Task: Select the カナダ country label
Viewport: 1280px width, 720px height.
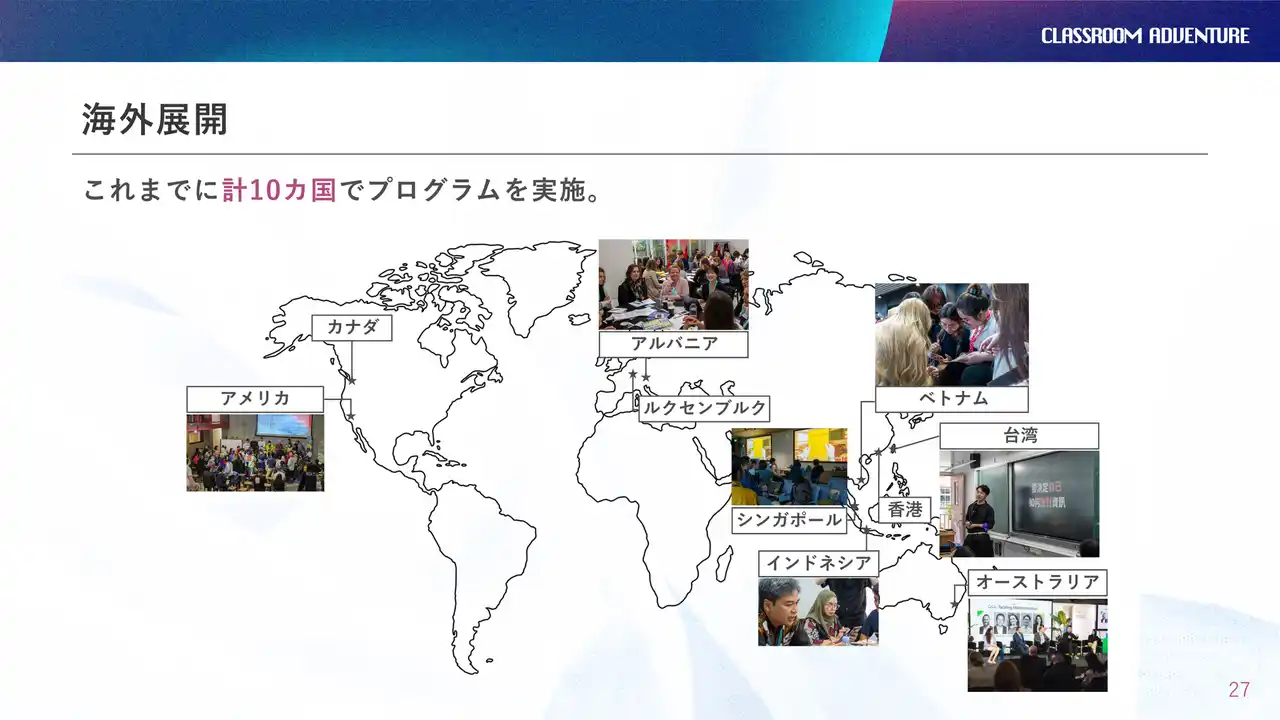Action: pos(351,328)
